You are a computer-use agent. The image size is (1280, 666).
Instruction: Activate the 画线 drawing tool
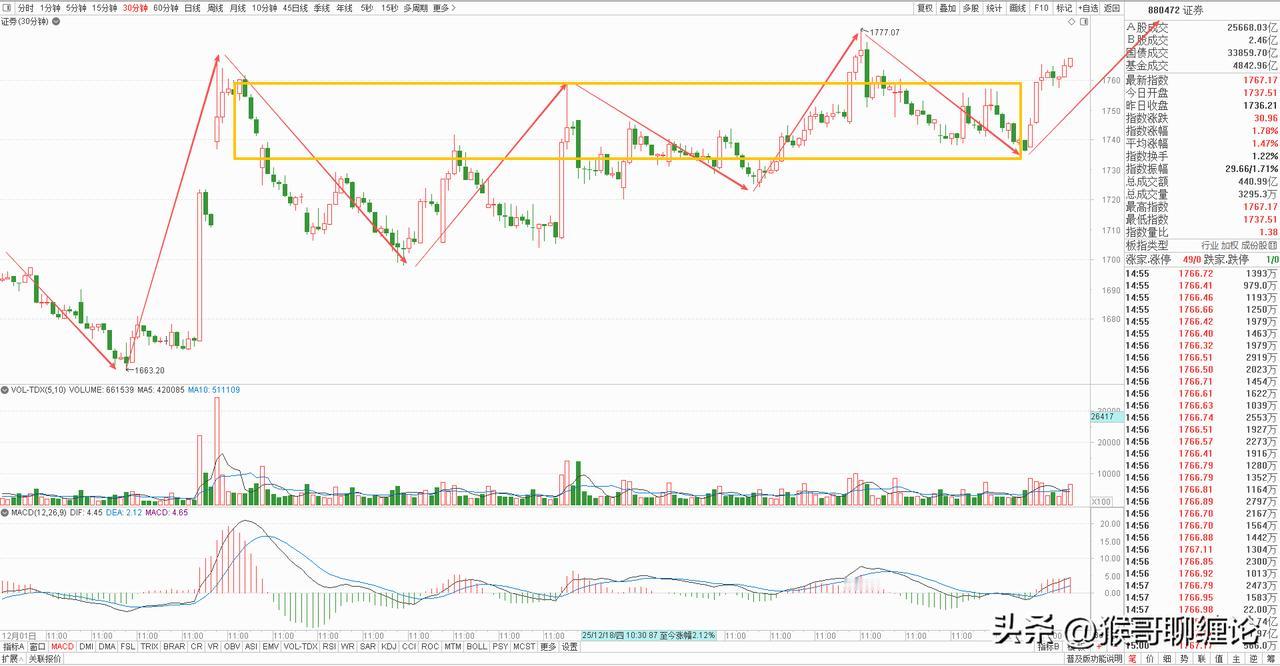tap(1018, 7)
